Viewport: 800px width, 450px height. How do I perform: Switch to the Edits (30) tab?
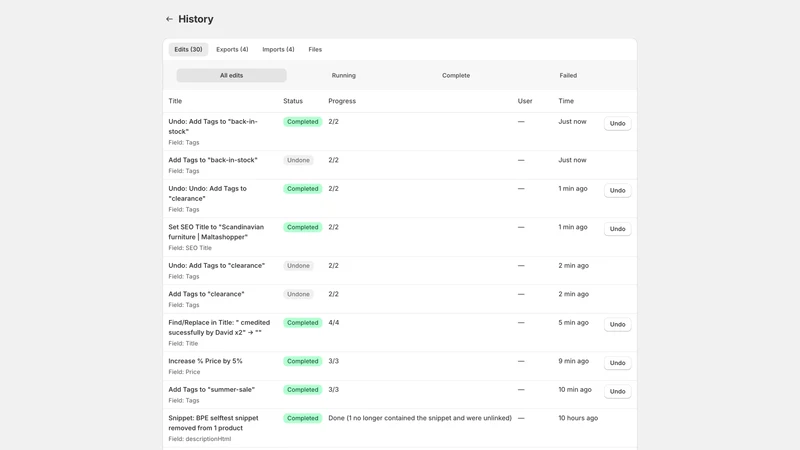pyautogui.click(x=188, y=49)
